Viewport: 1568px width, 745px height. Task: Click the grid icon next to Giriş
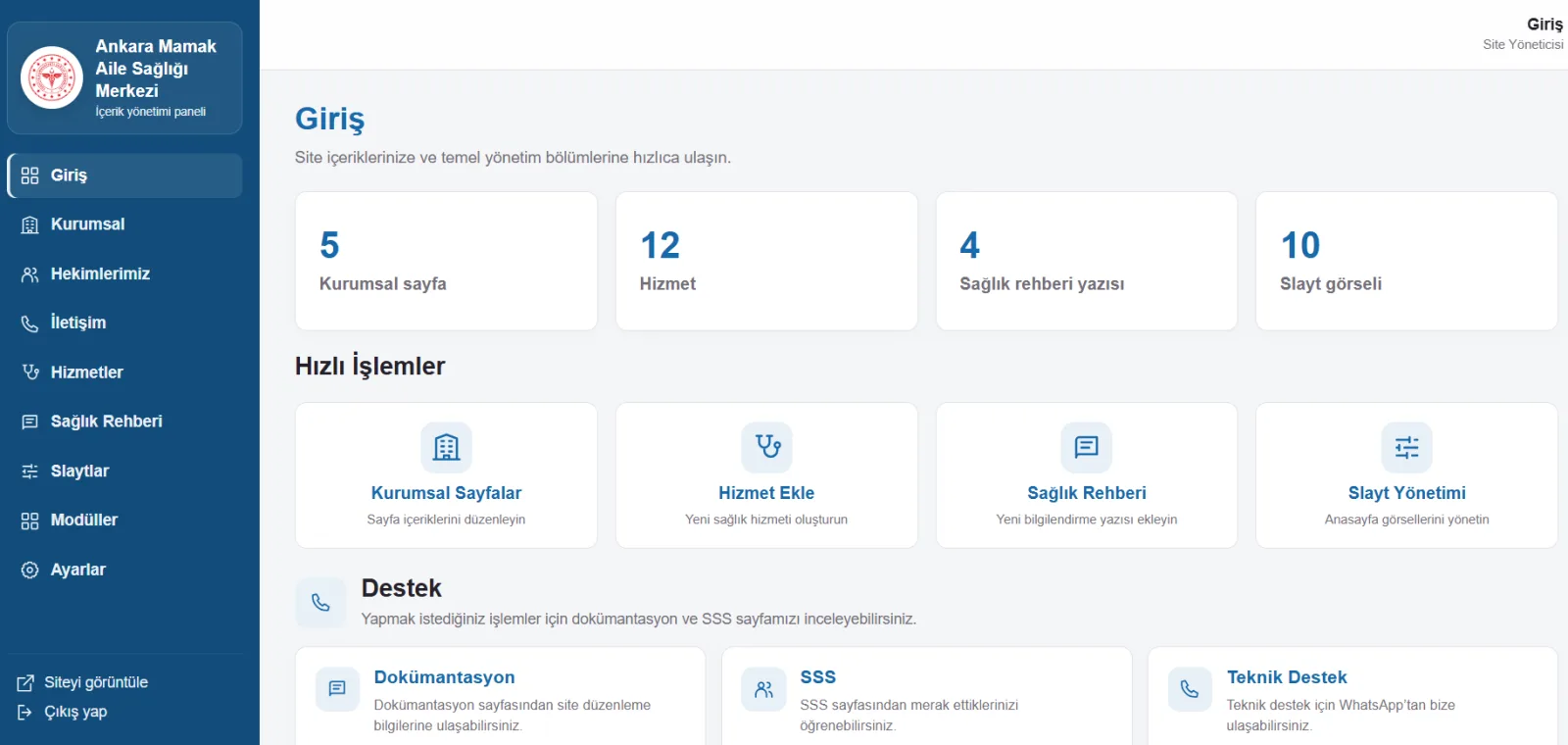click(x=30, y=175)
